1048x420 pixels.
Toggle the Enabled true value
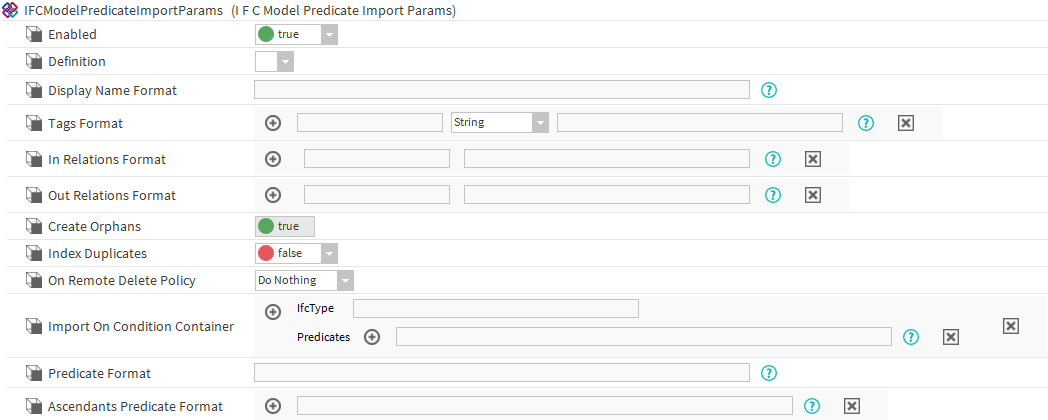point(288,34)
